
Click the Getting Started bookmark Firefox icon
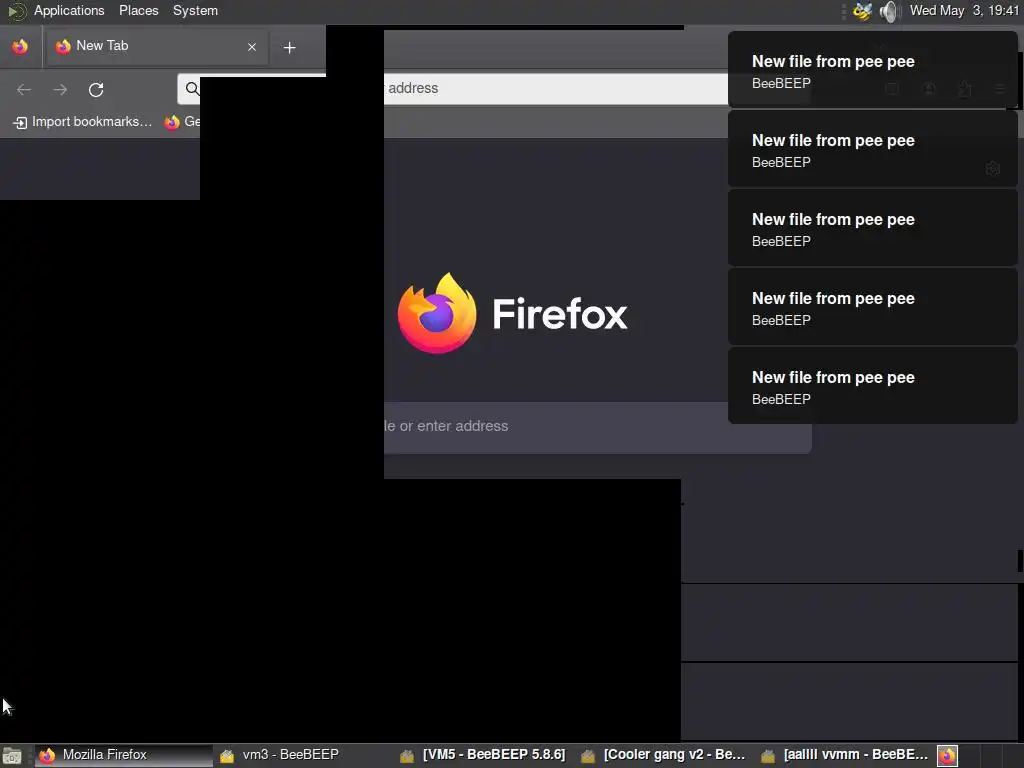tap(172, 122)
